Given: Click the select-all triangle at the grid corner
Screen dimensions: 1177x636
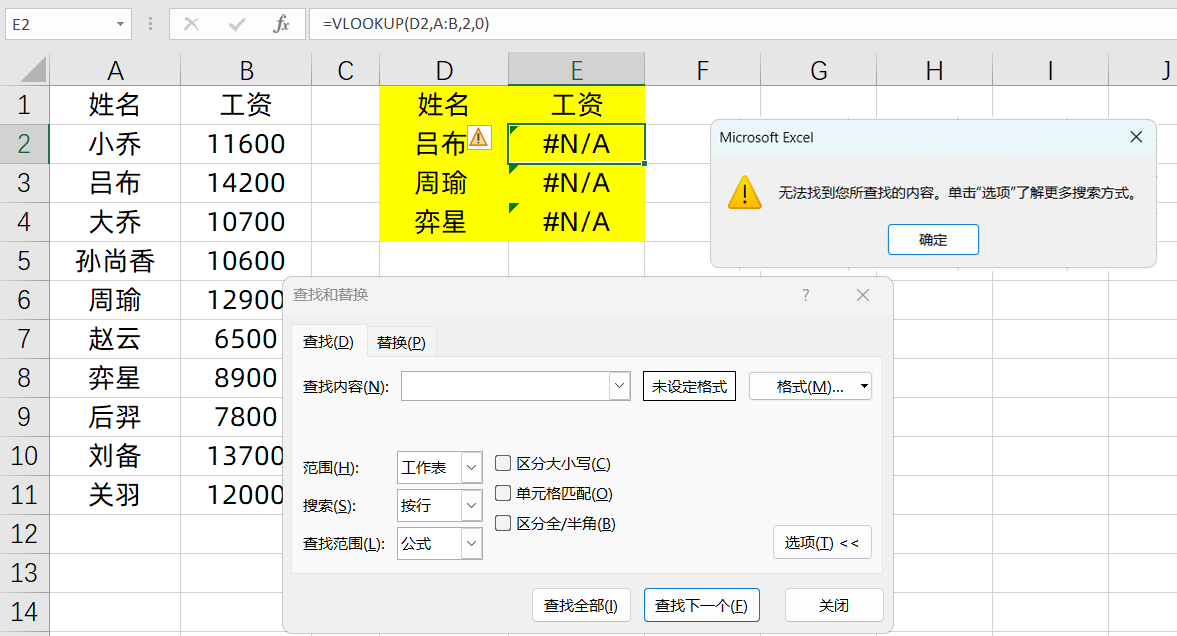Looking at the screenshot, I should click(33, 70).
